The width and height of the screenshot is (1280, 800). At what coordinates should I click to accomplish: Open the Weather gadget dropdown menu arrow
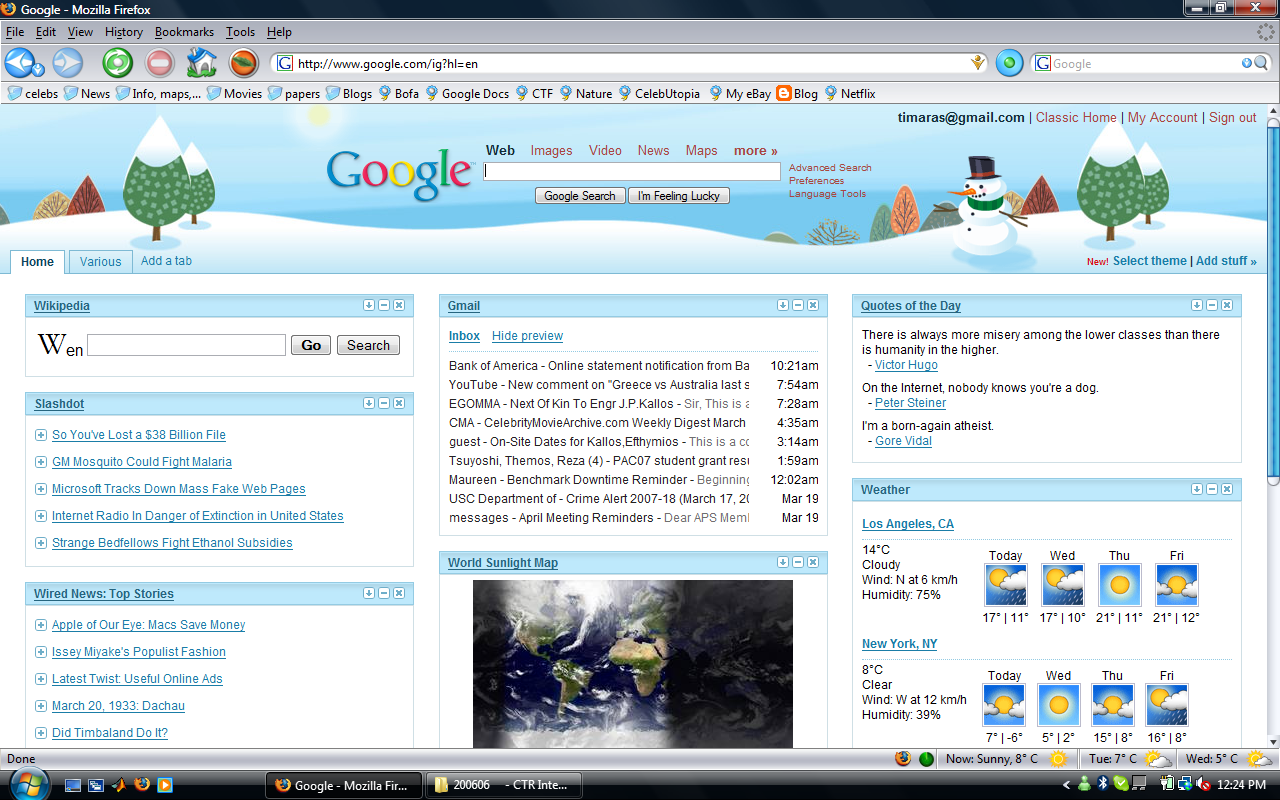pos(1197,489)
